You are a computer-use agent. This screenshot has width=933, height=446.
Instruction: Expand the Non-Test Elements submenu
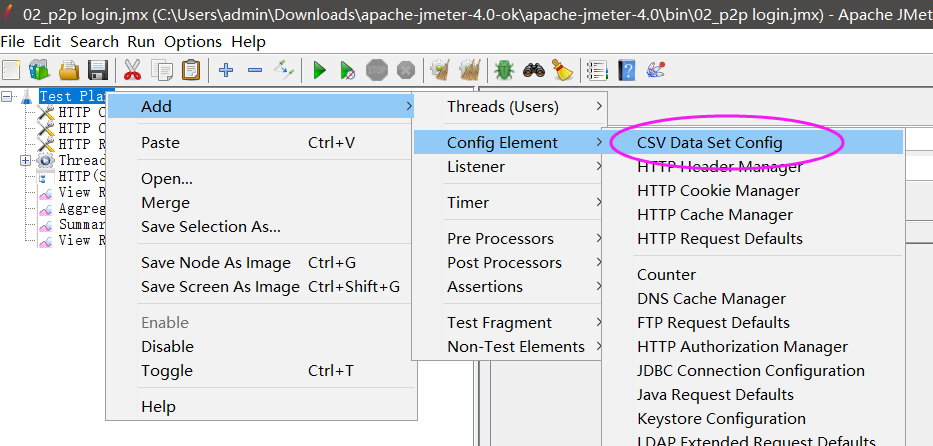point(510,347)
